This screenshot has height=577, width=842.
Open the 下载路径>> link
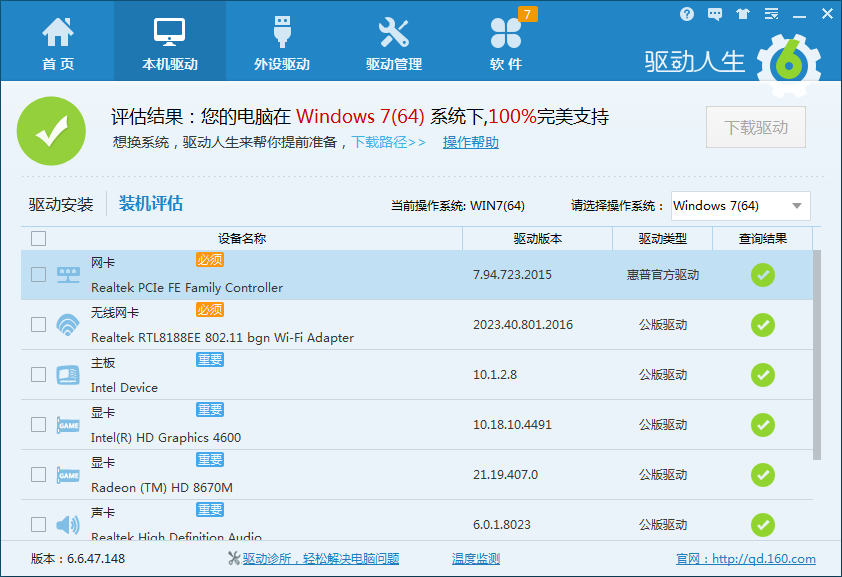click(x=389, y=142)
